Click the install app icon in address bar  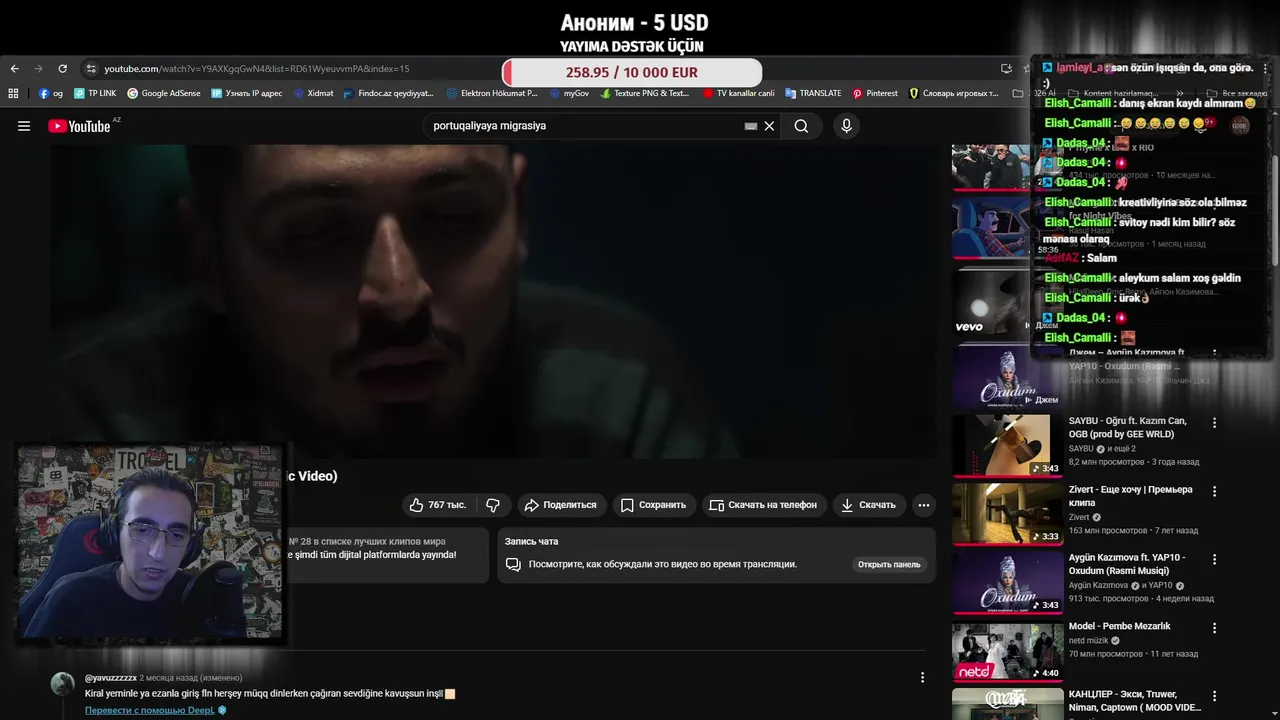coord(1006,69)
